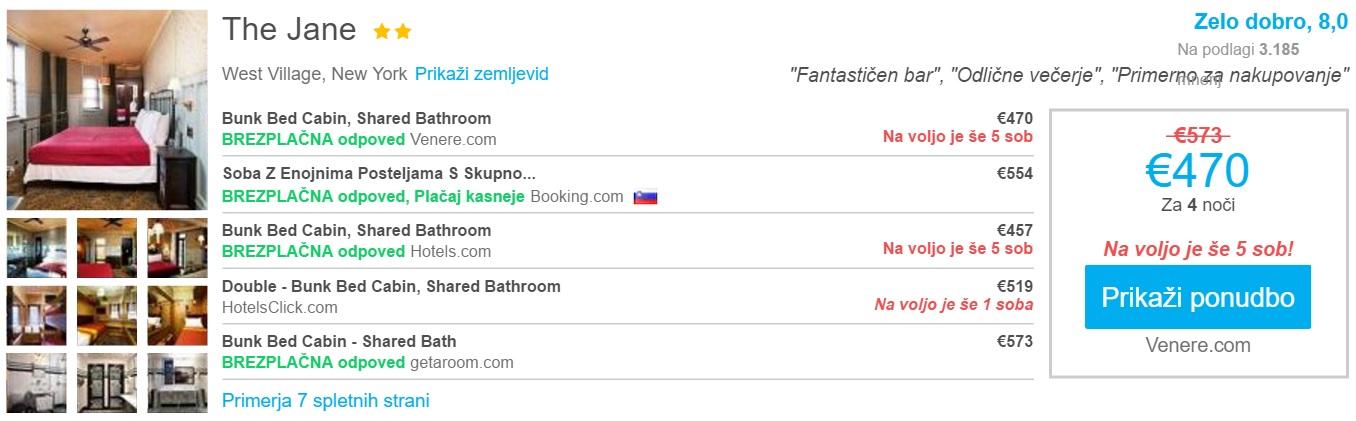Image resolution: width=1356 pixels, height=421 pixels.
Task: Open The Jane hotel title
Action: tap(289, 30)
